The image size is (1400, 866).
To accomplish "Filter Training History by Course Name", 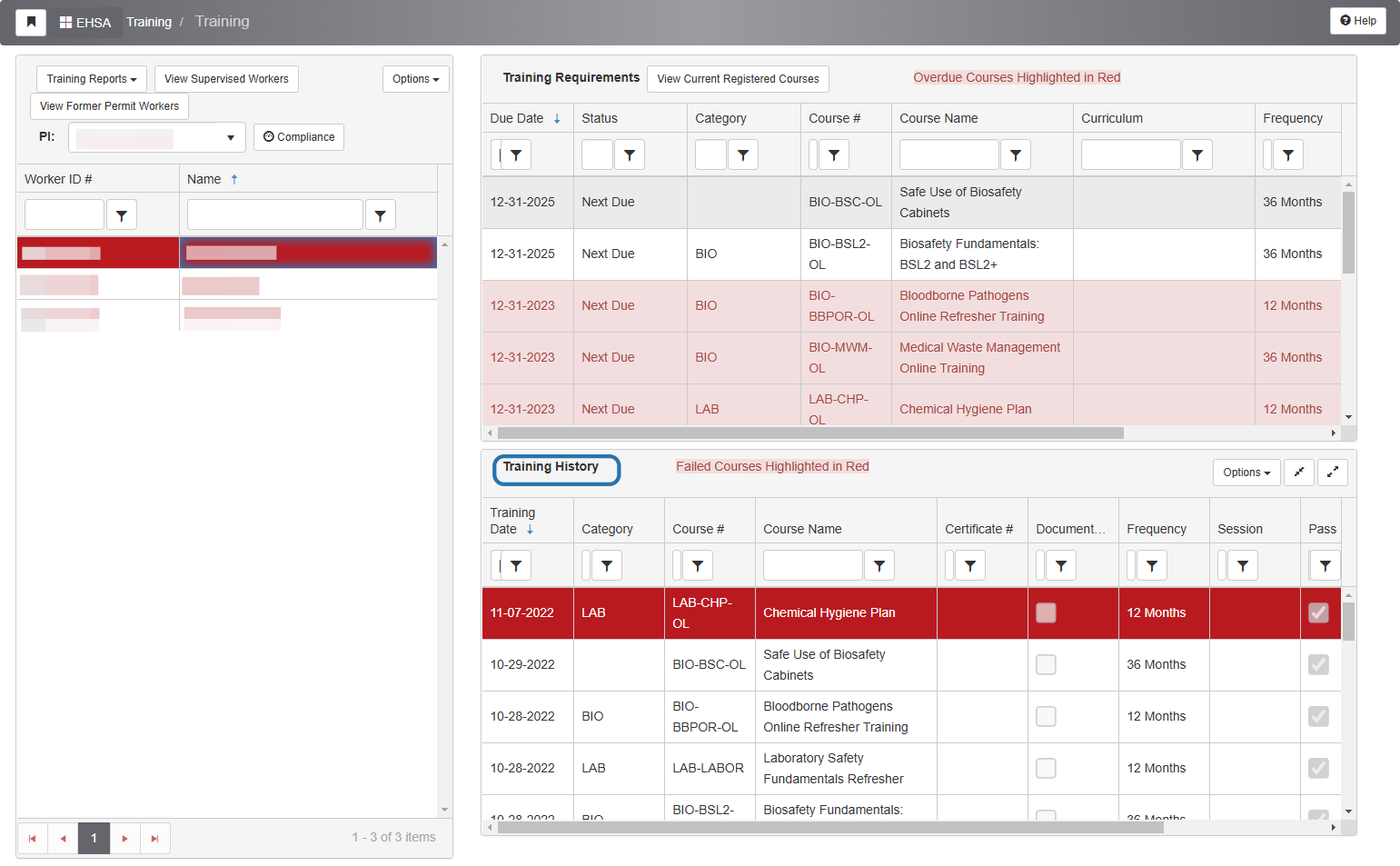I will tap(879, 565).
